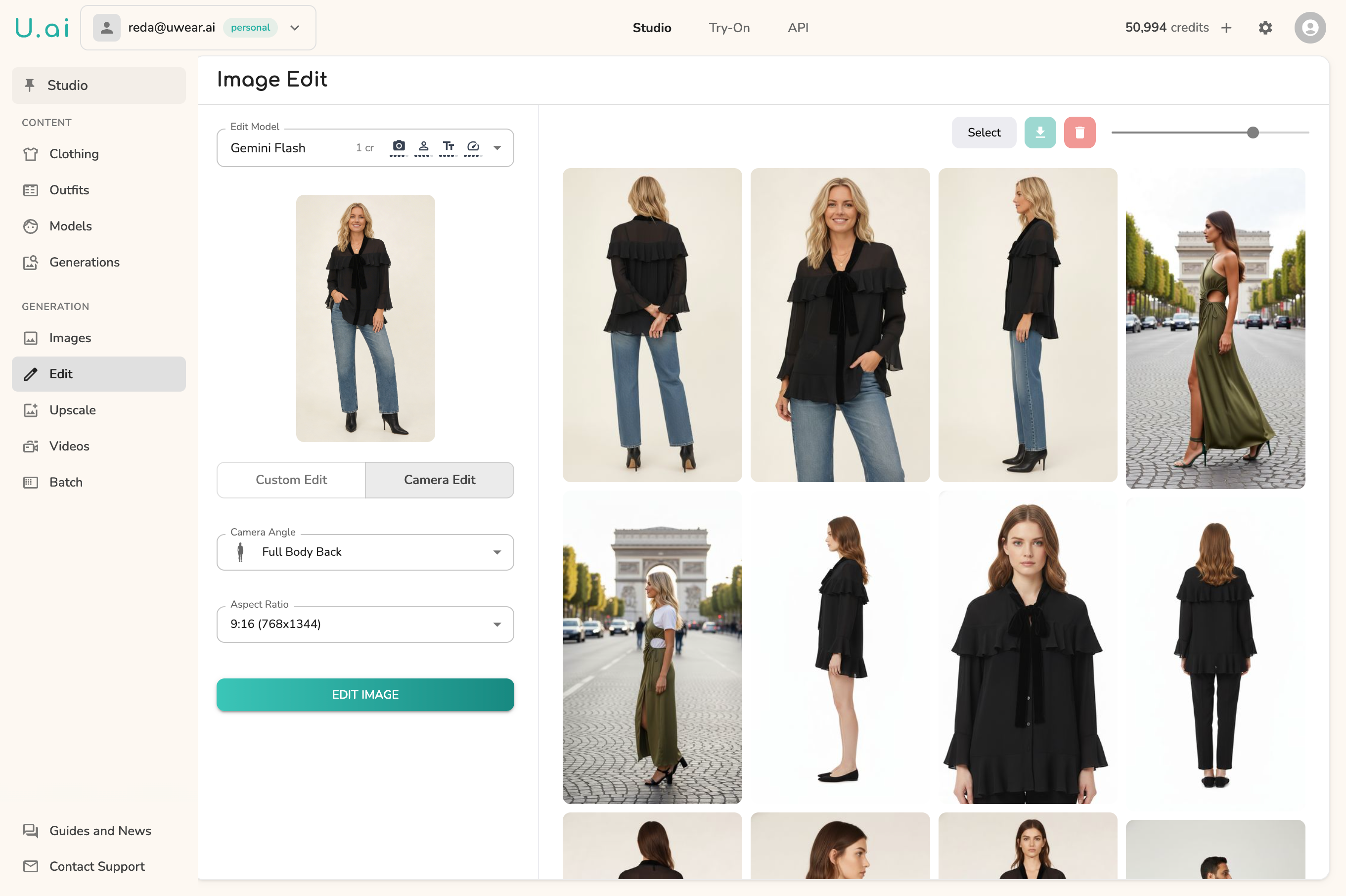
Task: Toggle image selection with Select button
Action: pyautogui.click(x=983, y=133)
